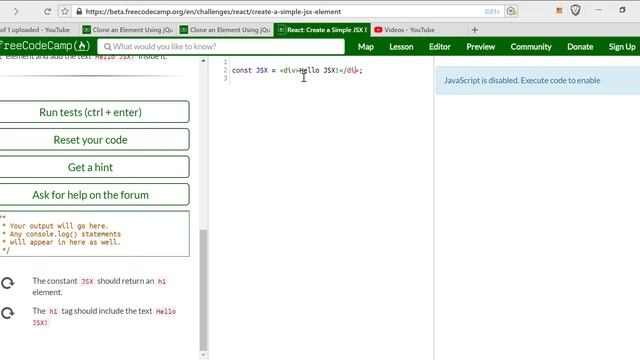The width and height of the screenshot is (640, 360).
Task: Select the 'React: Create a Simple JSX' tab
Action: click(x=322, y=30)
